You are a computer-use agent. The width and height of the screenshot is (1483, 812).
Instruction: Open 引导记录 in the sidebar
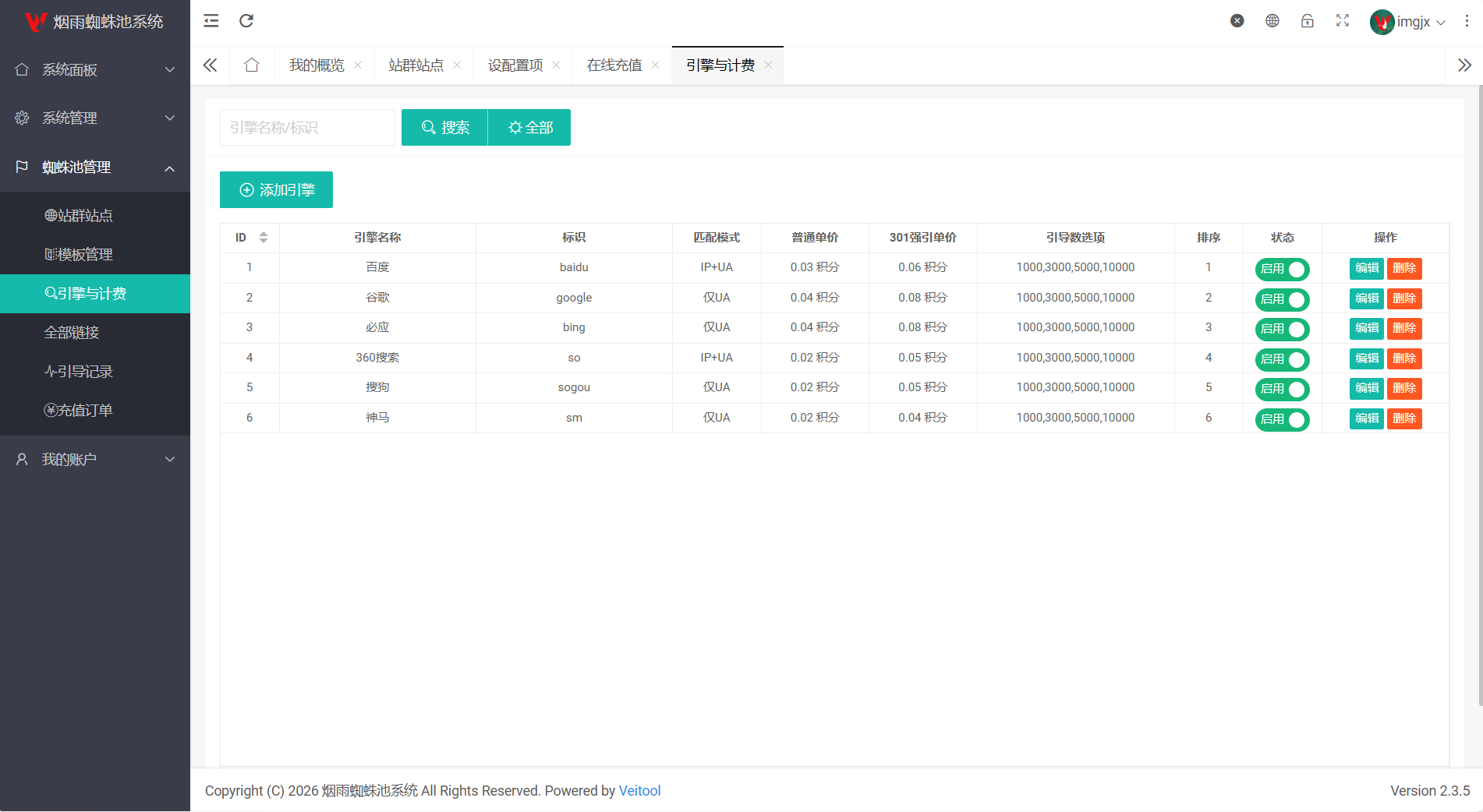click(95, 371)
